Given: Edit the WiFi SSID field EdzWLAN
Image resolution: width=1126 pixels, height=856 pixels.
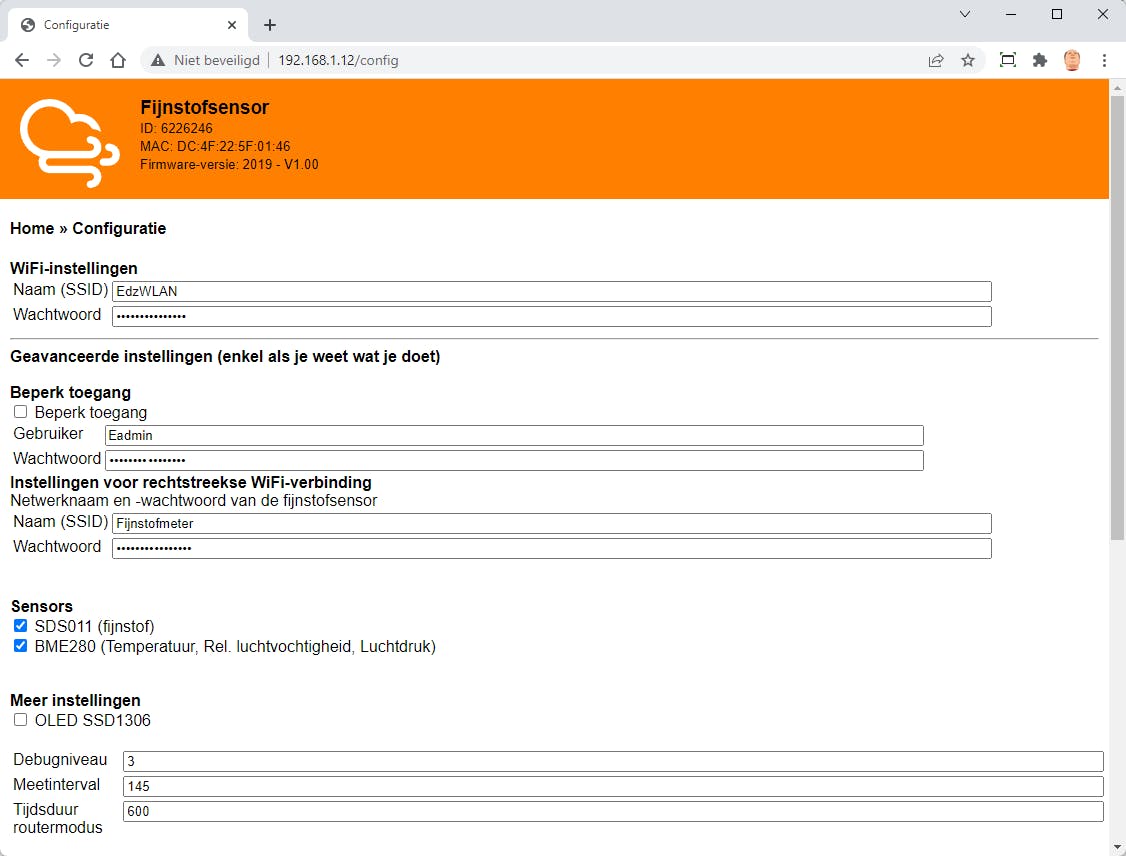Looking at the screenshot, I should tap(552, 292).
